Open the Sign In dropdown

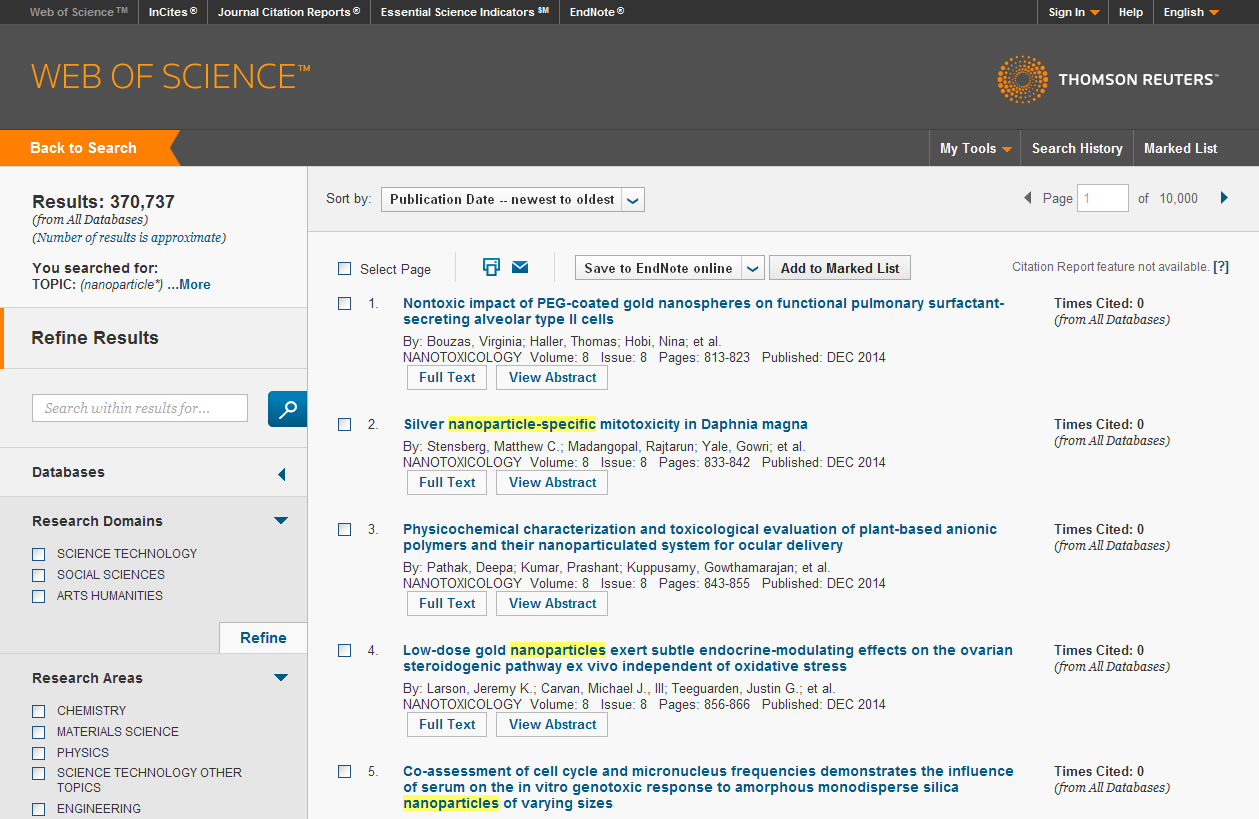coord(1074,12)
